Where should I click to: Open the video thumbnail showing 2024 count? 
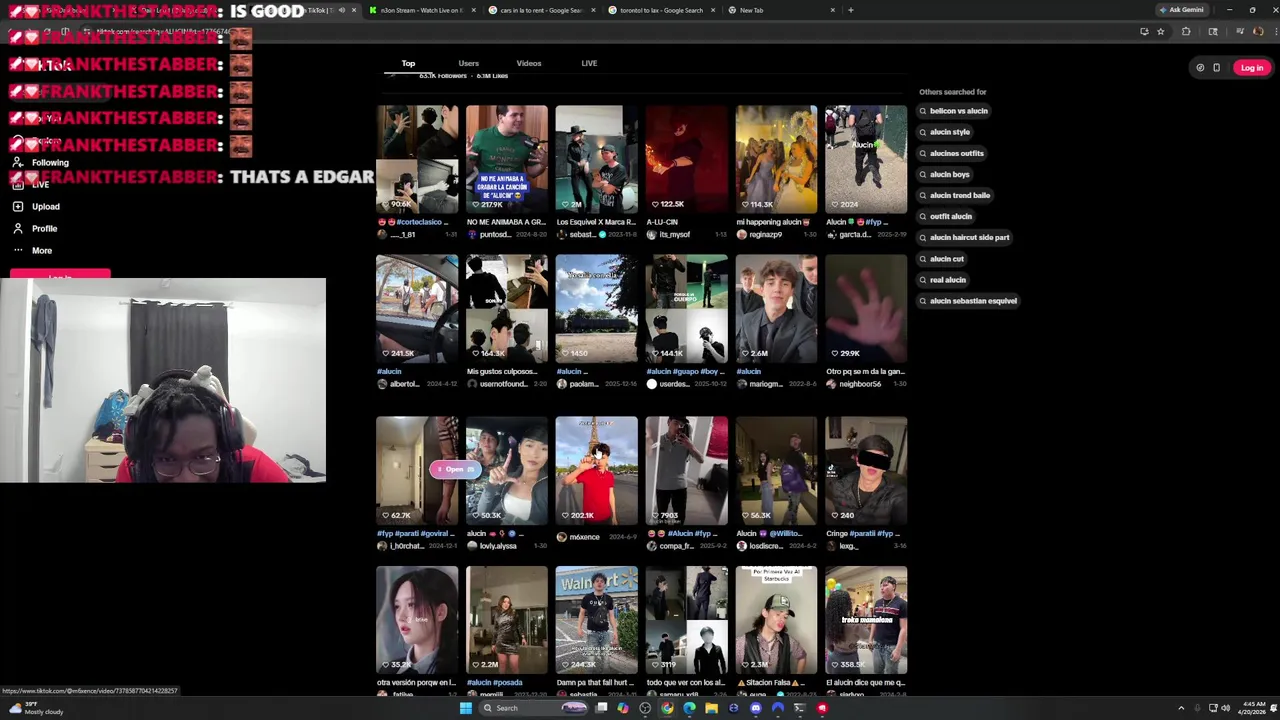pyautogui.click(x=866, y=159)
